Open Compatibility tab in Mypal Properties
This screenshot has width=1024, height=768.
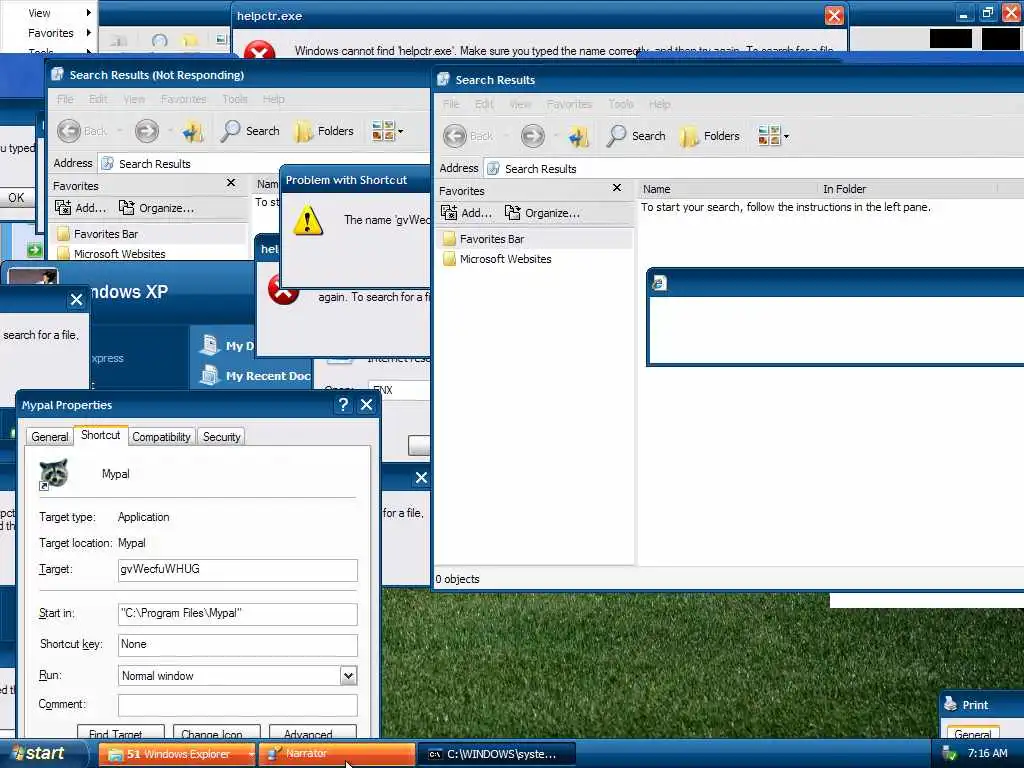[x=161, y=437]
